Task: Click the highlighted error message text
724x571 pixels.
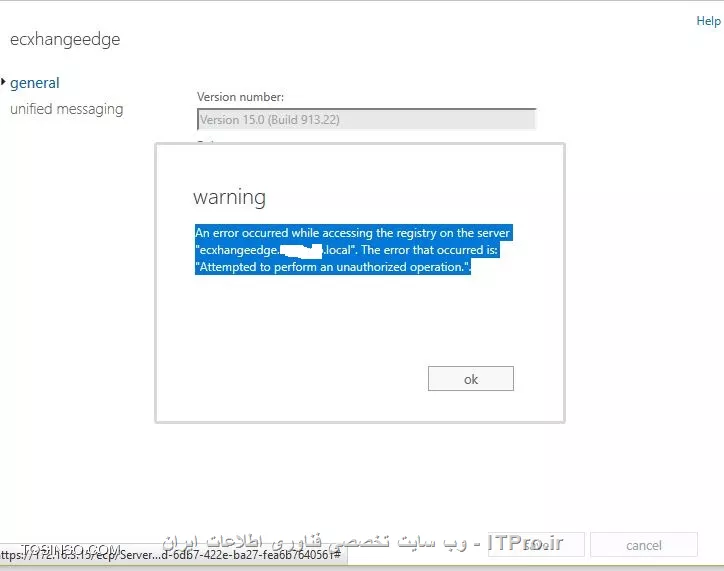Action: click(x=354, y=250)
